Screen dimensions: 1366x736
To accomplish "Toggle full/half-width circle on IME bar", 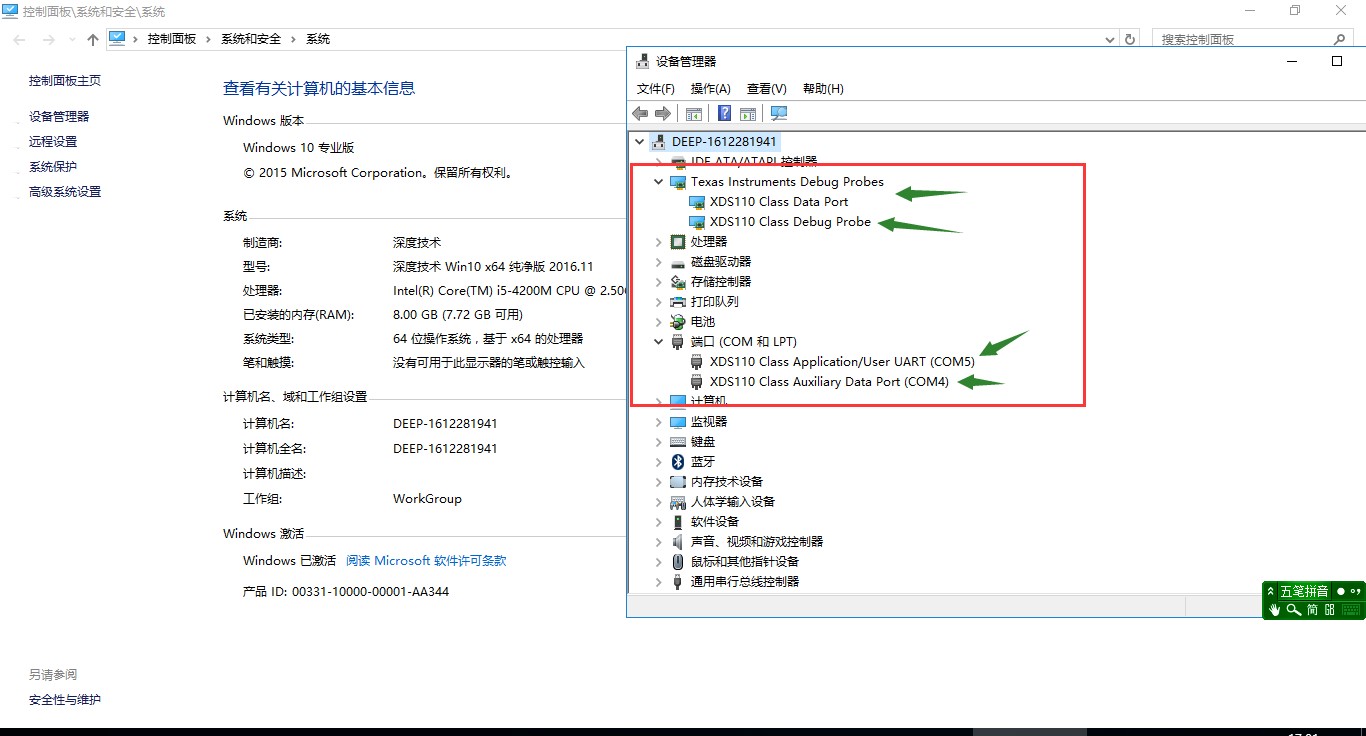I will [1341, 591].
